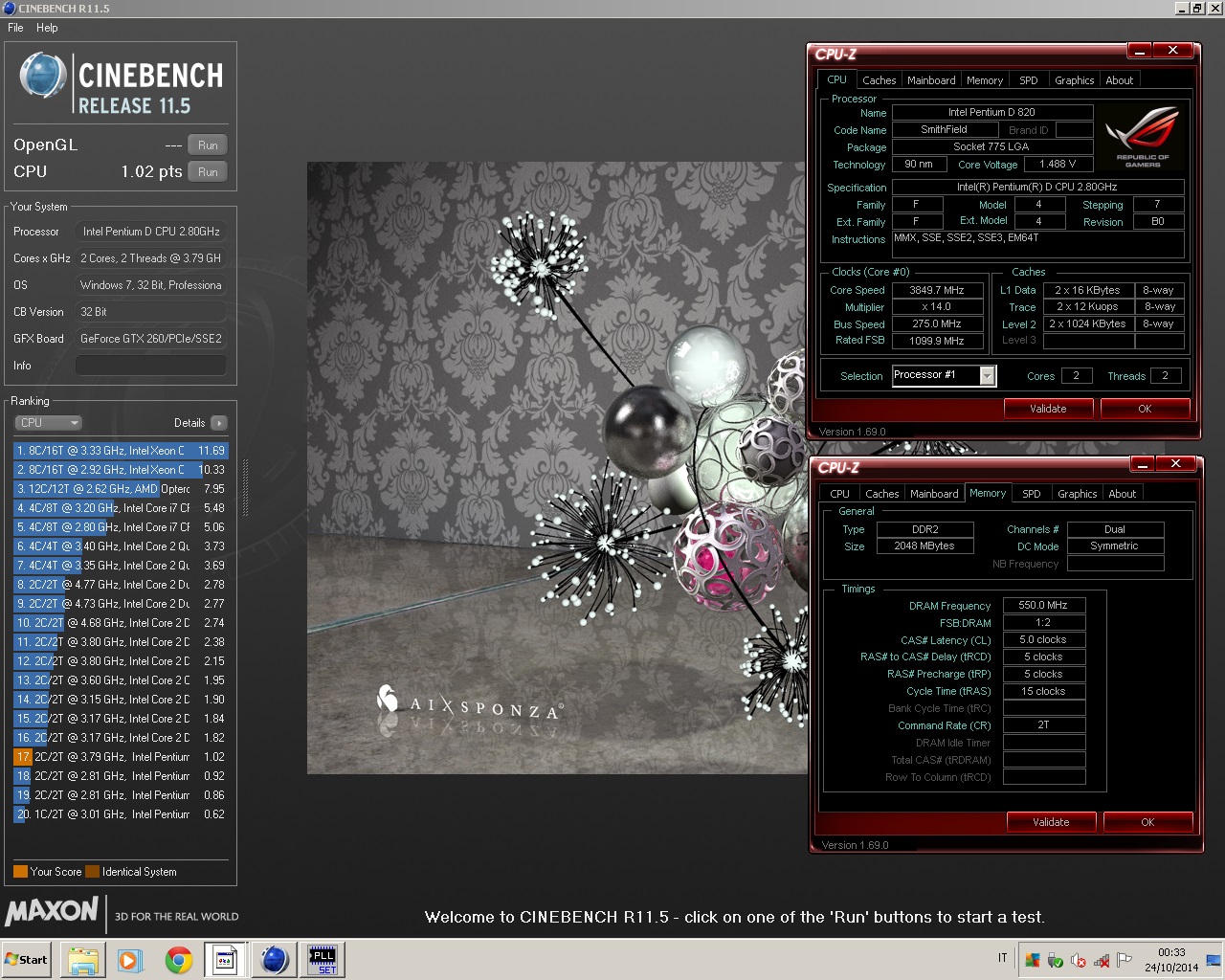Open Google Chrome from the taskbar
The width and height of the screenshot is (1225, 980).
point(178,959)
